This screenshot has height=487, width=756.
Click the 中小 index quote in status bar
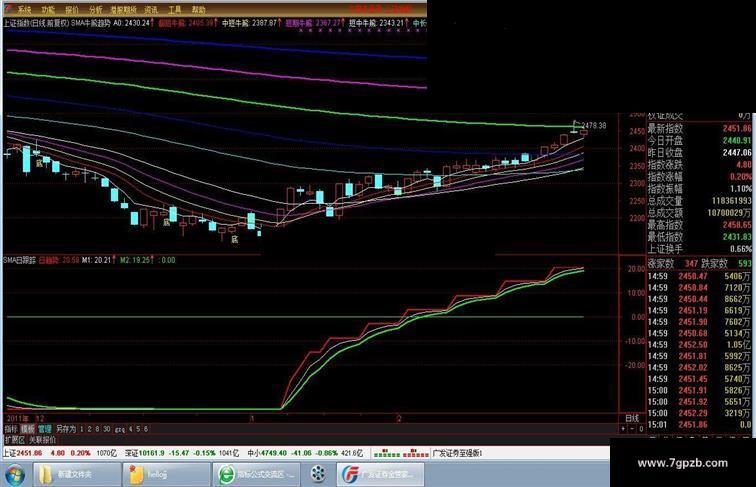pyautogui.click(x=305, y=453)
